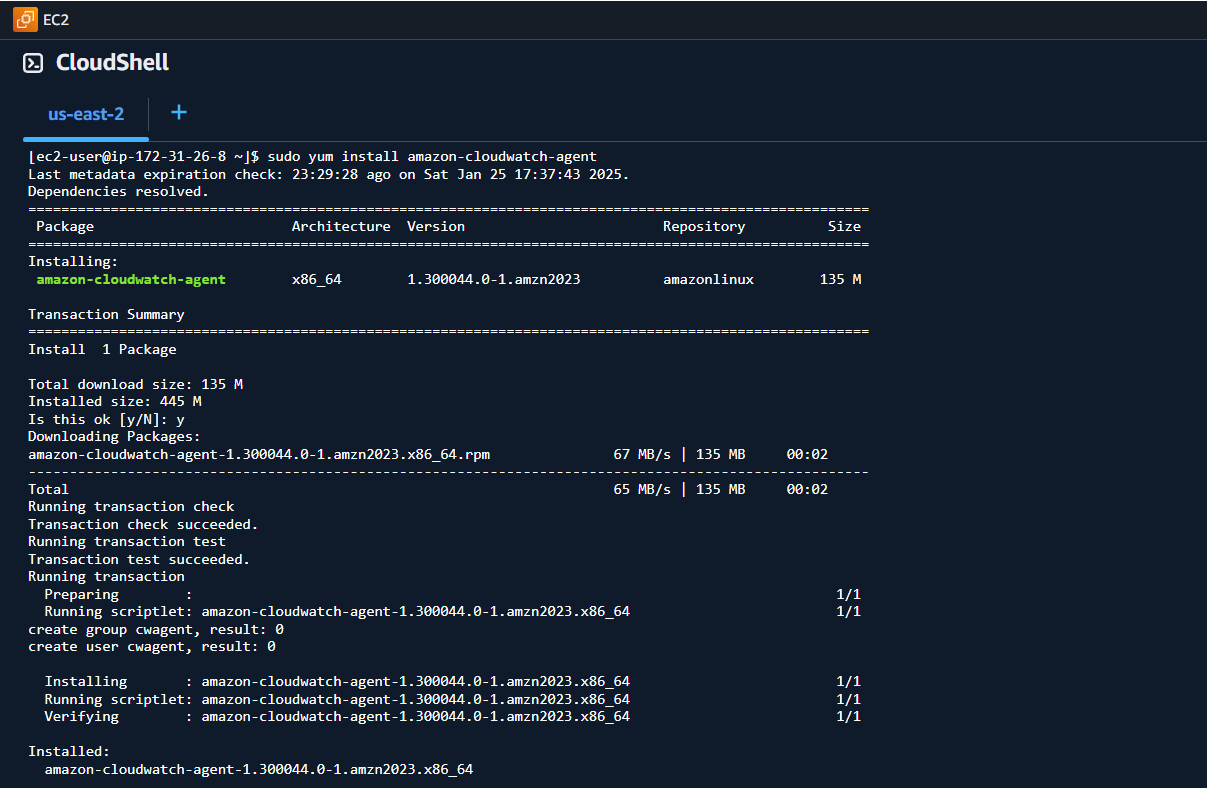Viewport: 1207px width, 788px height.
Task: Click the Installed: heading line
Action: pos(69,752)
